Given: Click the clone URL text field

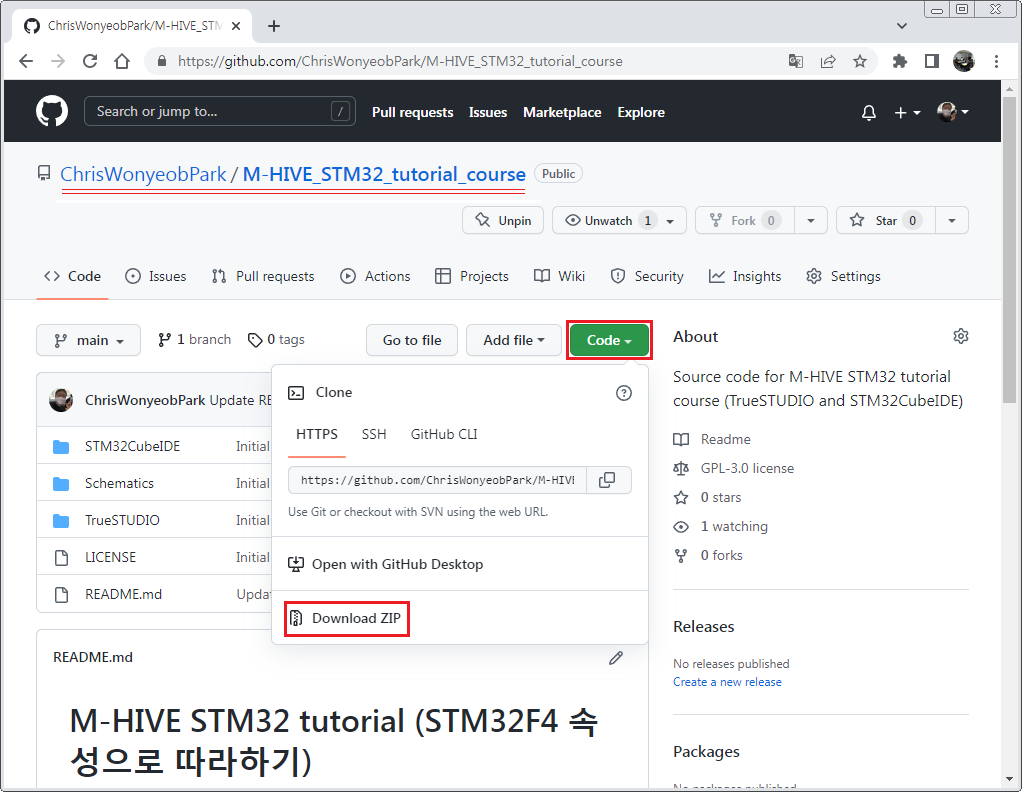Looking at the screenshot, I should (x=437, y=480).
